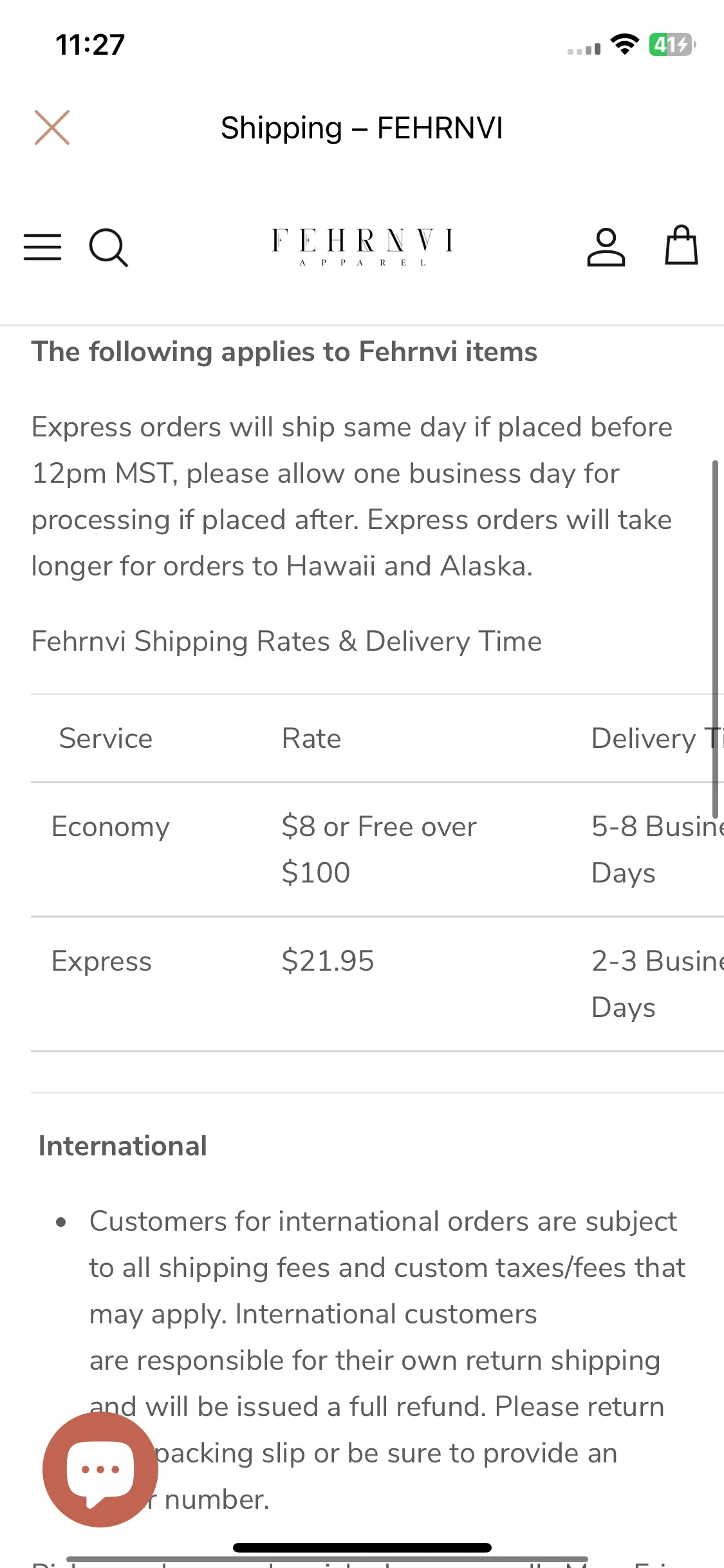Tap the Rate column header
This screenshot has width=724, height=1568.
coord(311,739)
